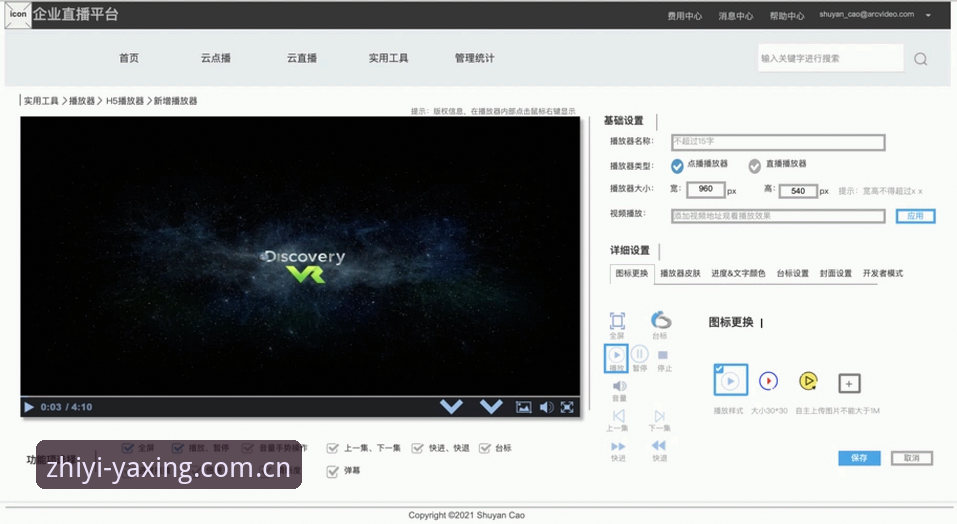Focus the height field showing 540
This screenshot has height=524, width=957.
coord(798,191)
